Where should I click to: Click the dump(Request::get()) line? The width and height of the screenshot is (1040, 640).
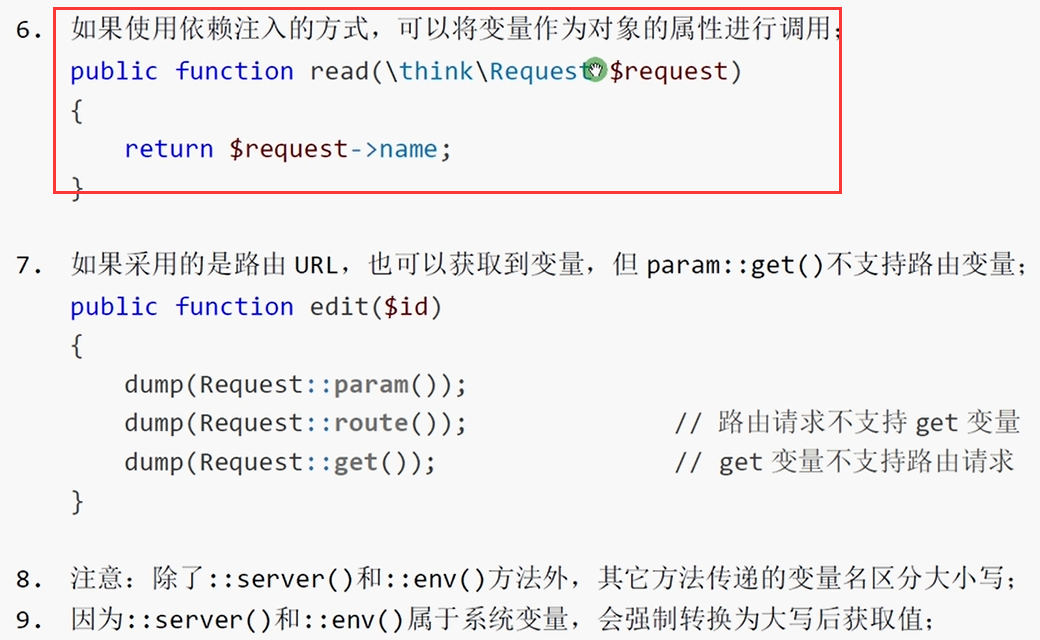click(280, 462)
